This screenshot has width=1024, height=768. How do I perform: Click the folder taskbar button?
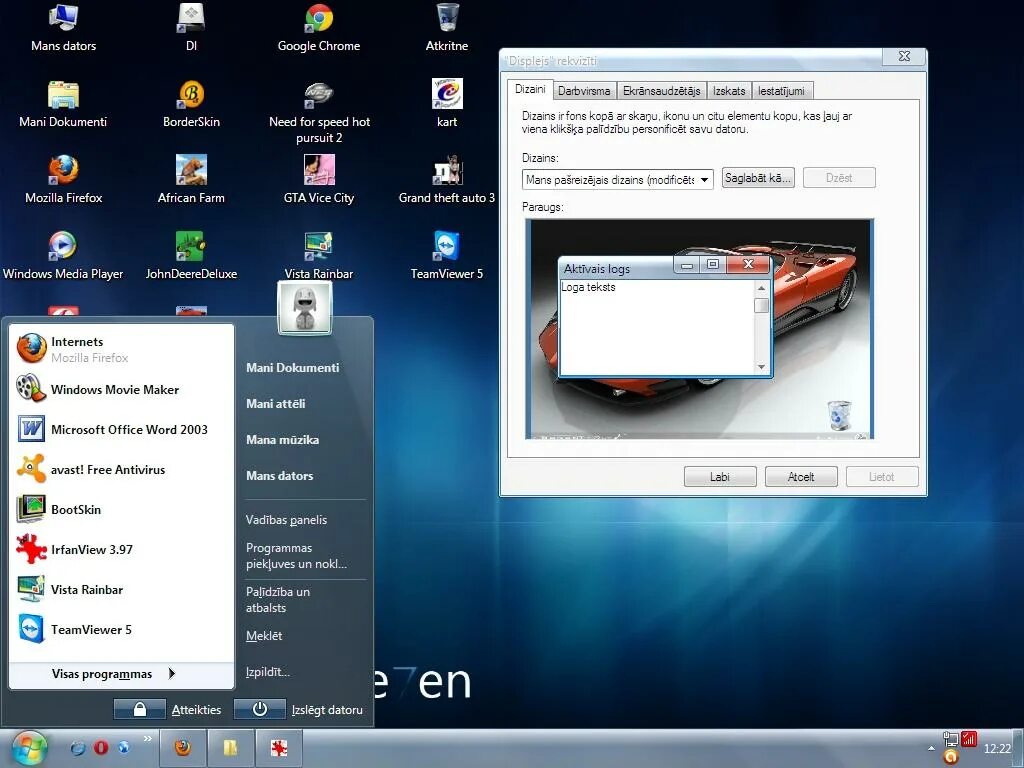(231, 748)
